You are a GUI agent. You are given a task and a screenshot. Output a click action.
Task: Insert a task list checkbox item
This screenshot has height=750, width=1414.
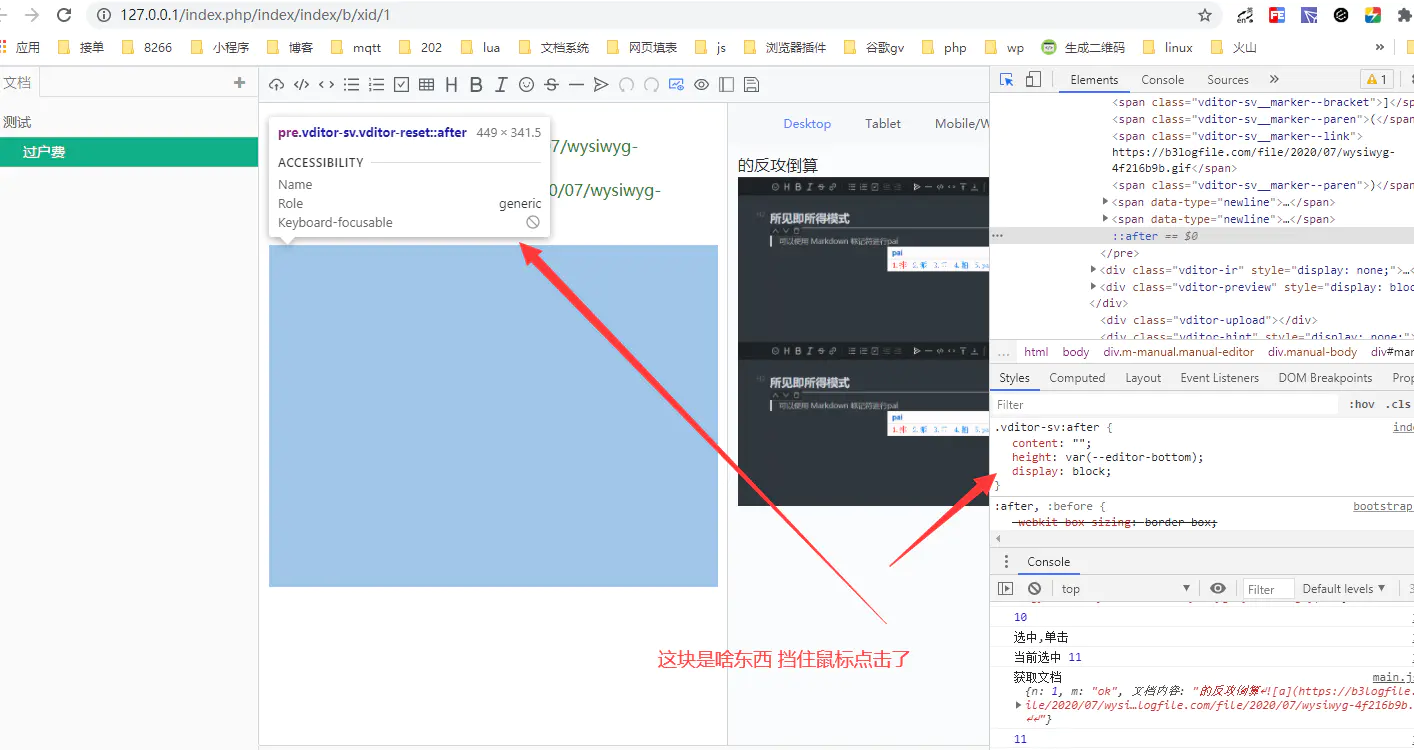coord(402,85)
